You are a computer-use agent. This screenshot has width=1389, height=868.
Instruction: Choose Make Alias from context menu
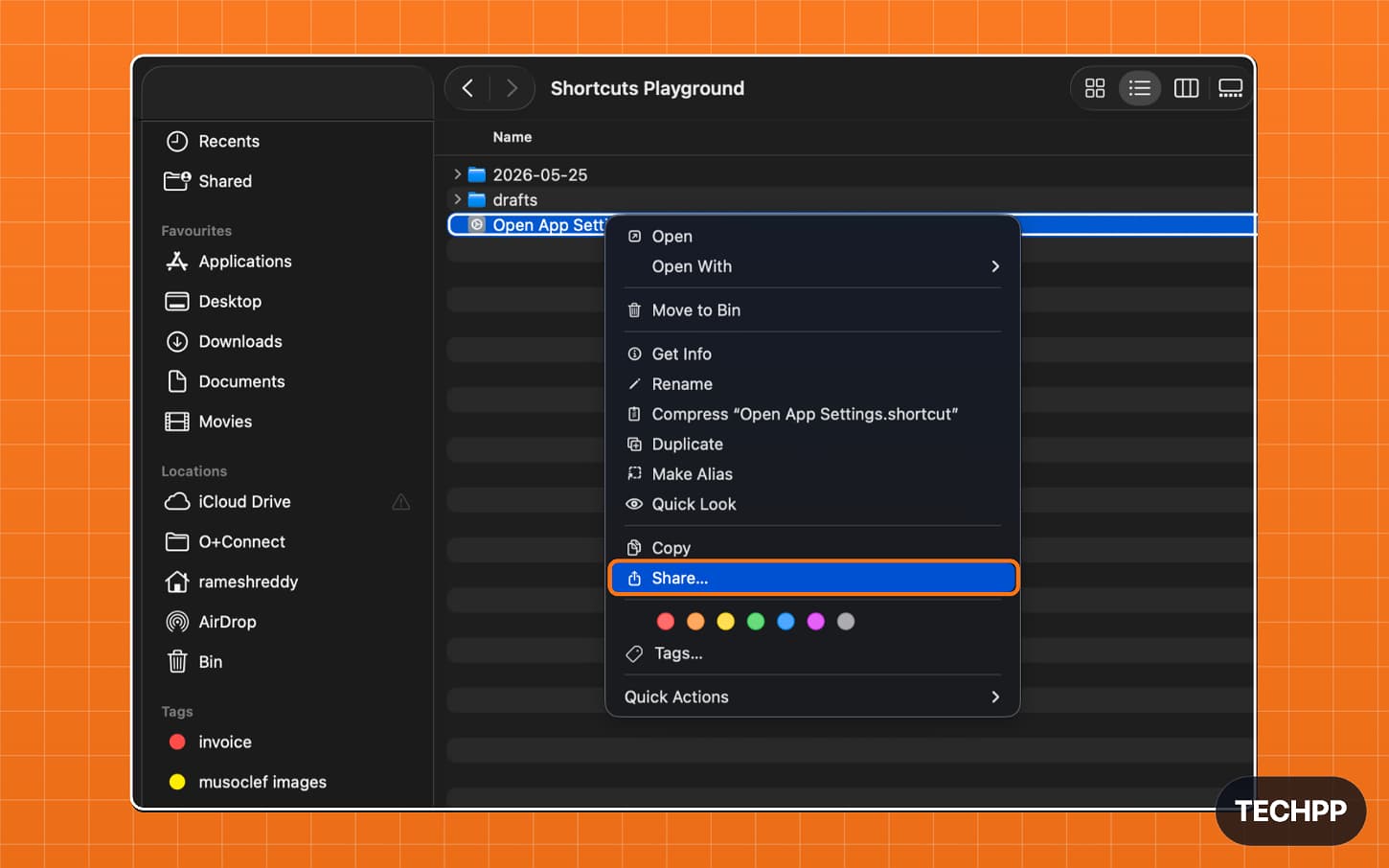coord(812,474)
